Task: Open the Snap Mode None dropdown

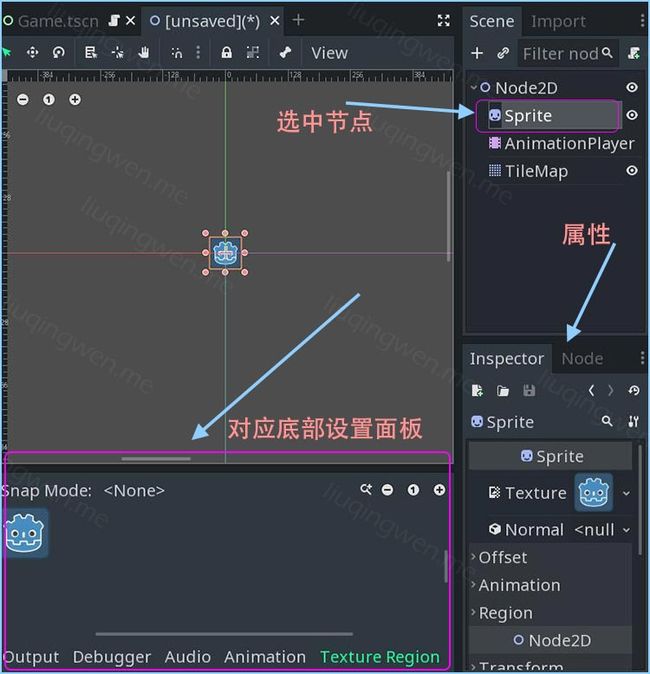Action: pos(134,490)
